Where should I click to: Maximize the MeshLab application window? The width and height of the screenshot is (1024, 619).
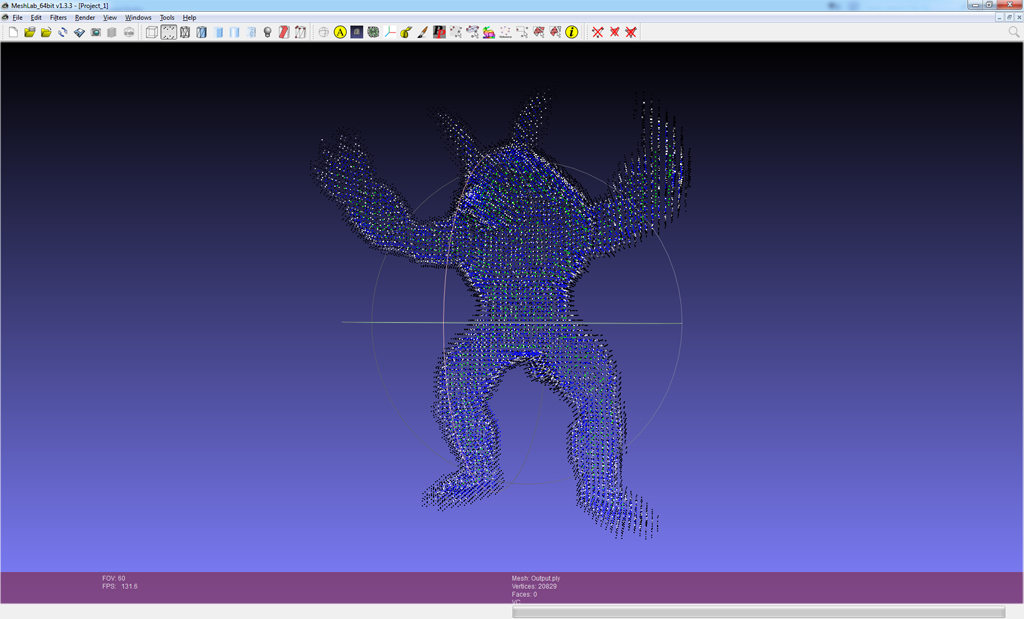click(x=990, y=5)
